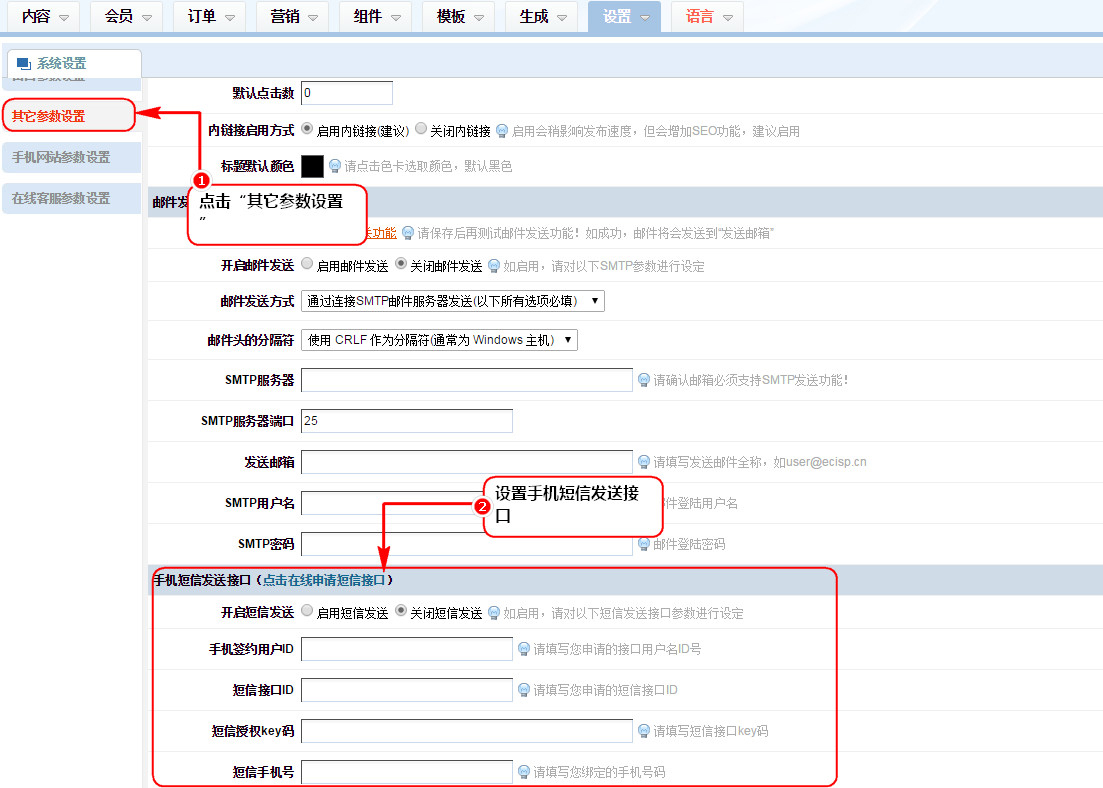Pick the black 标题默认颜色 color swatch
Image resolution: width=1103 pixels, height=788 pixels.
[312, 166]
